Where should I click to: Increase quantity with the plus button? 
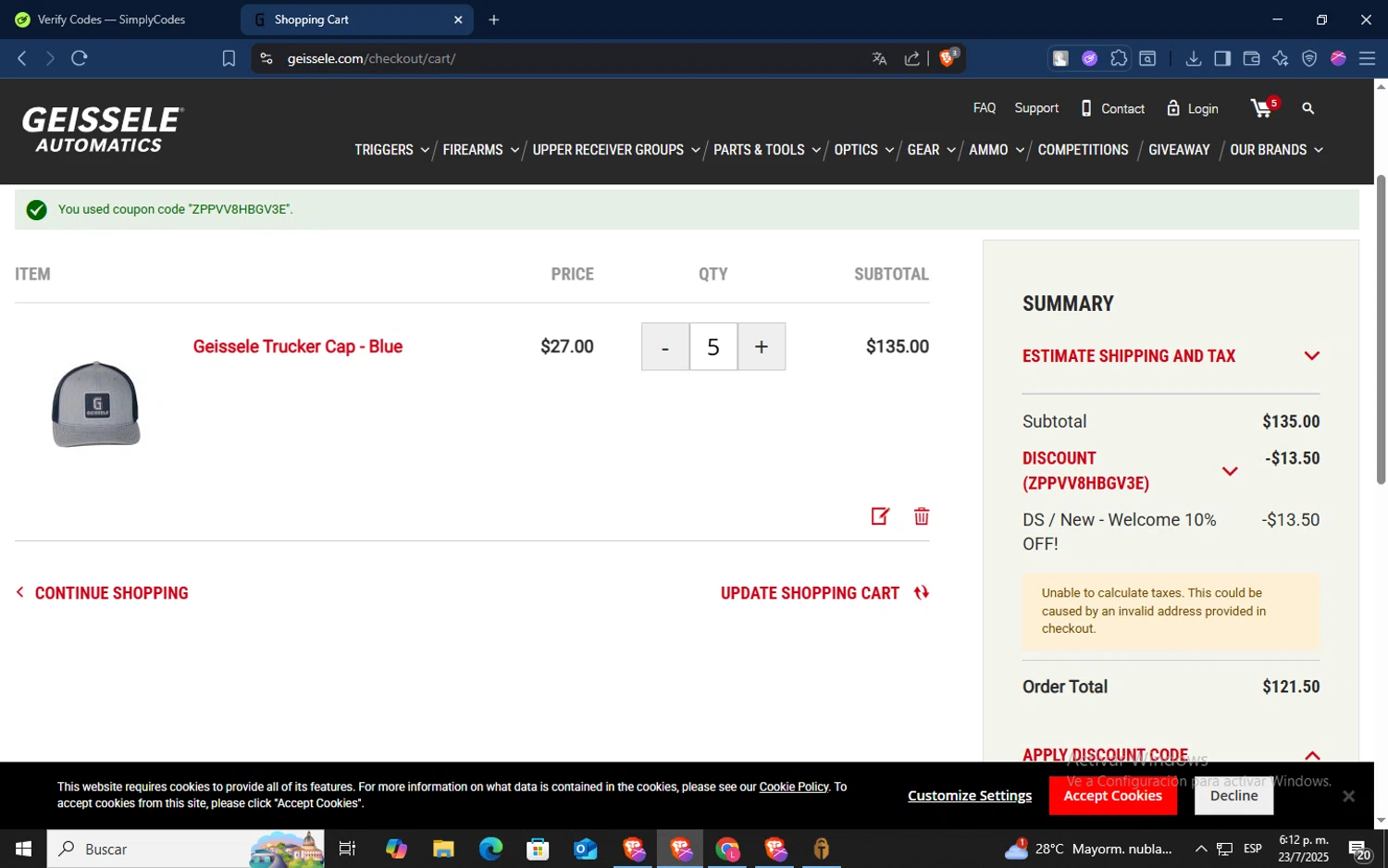click(762, 347)
